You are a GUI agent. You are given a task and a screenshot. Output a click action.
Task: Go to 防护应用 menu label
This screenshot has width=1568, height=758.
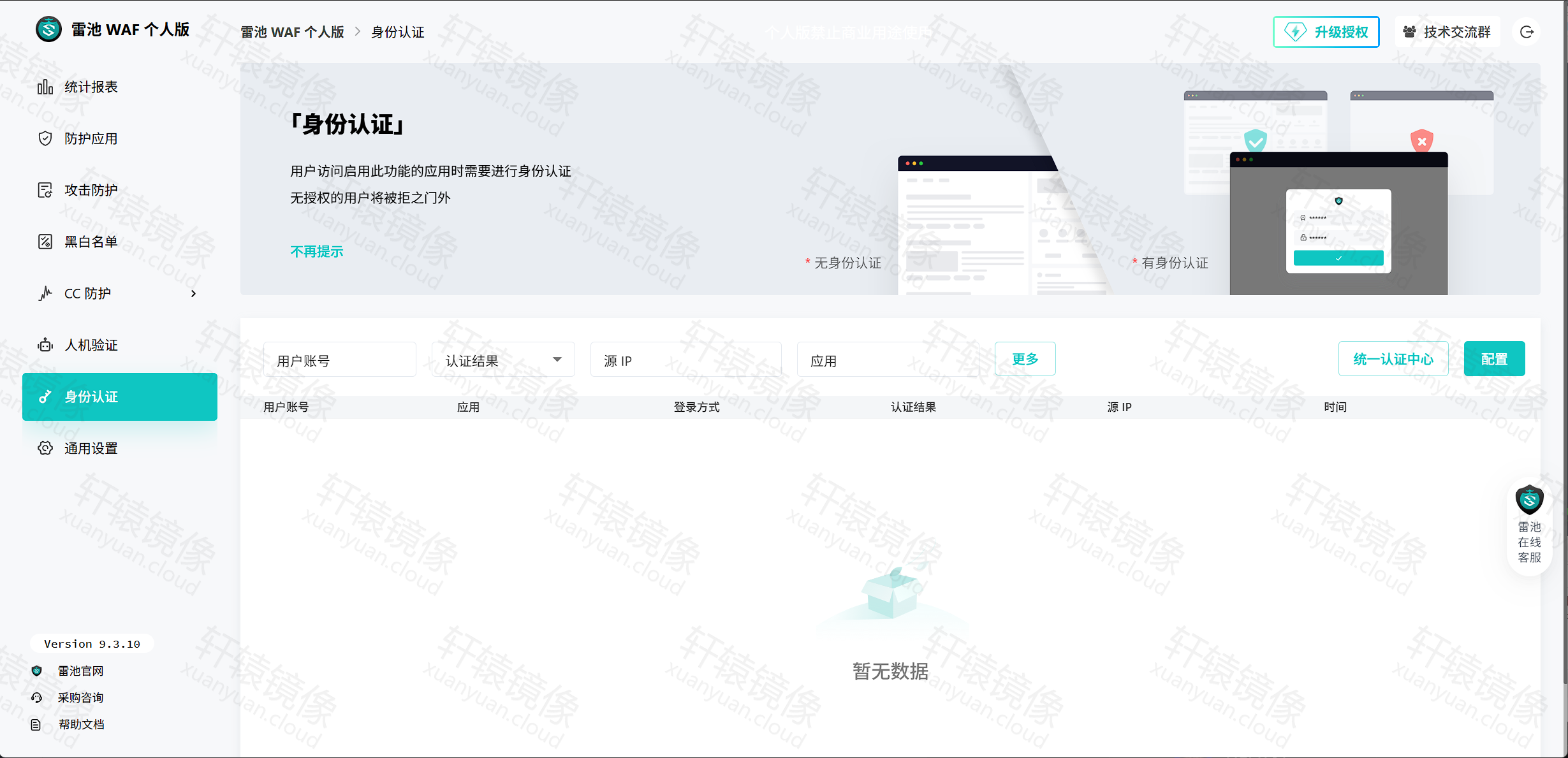click(x=91, y=138)
